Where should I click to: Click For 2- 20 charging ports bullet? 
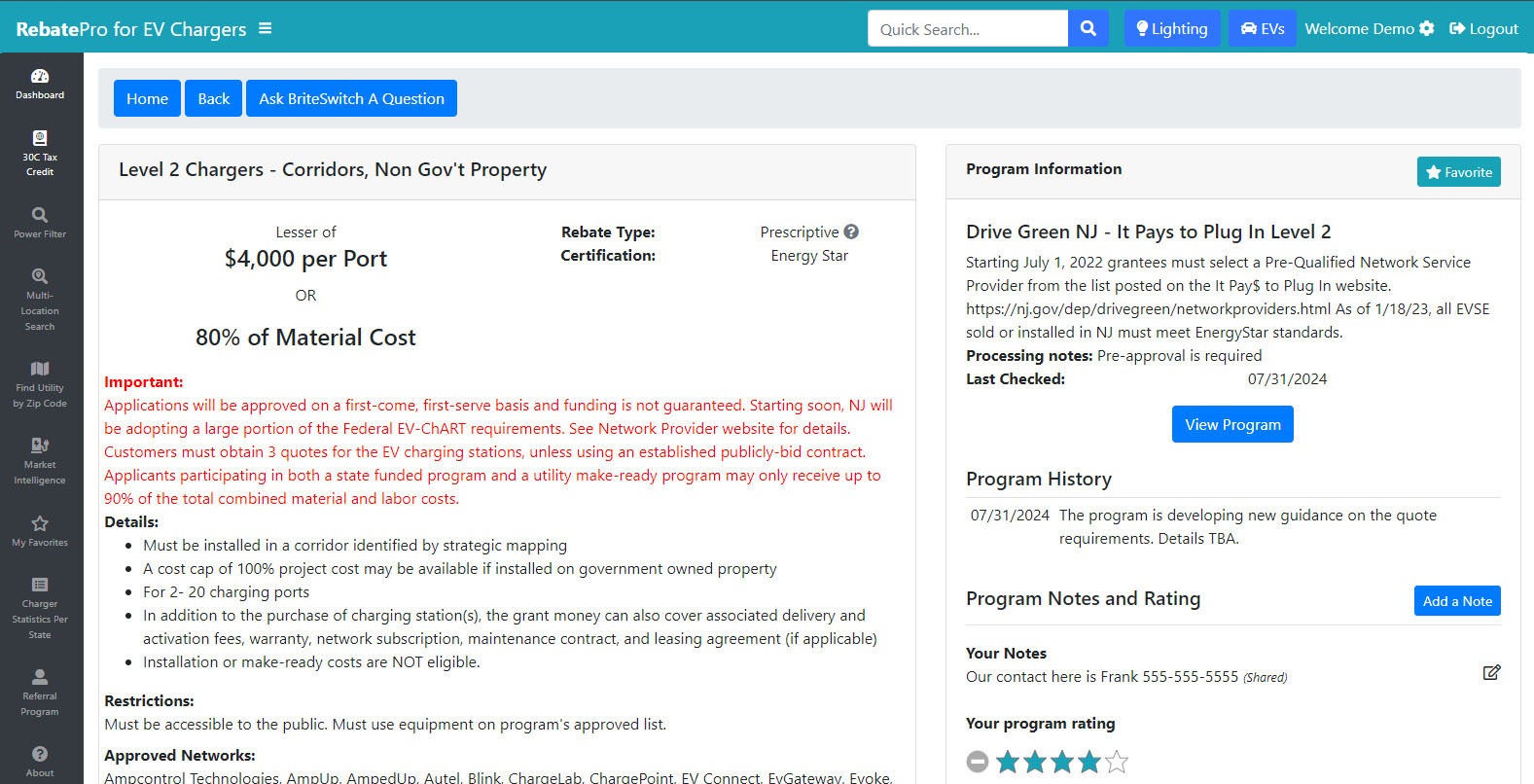click(x=227, y=592)
